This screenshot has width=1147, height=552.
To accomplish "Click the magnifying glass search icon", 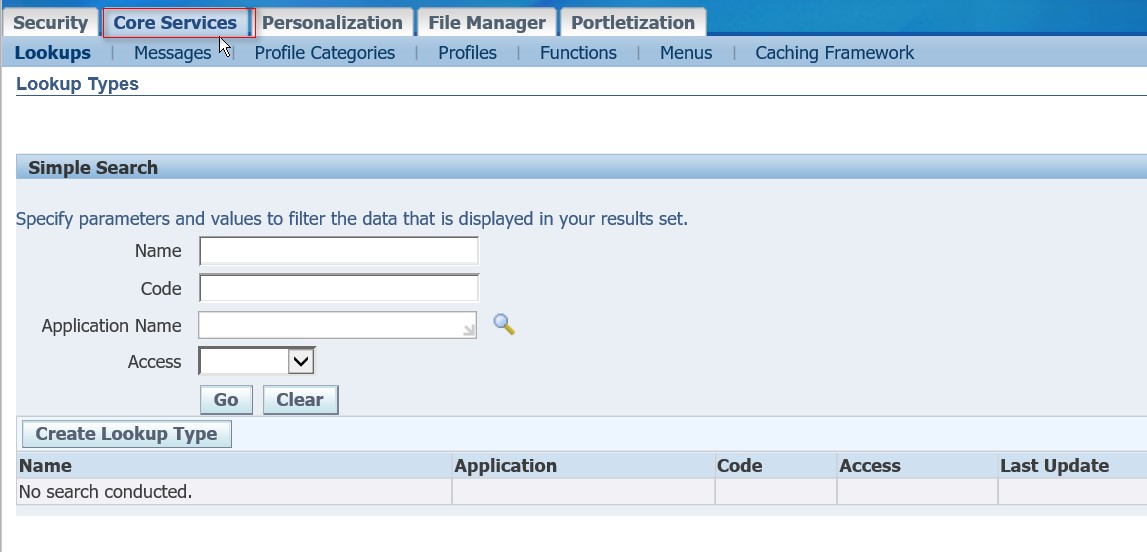I will (x=504, y=325).
